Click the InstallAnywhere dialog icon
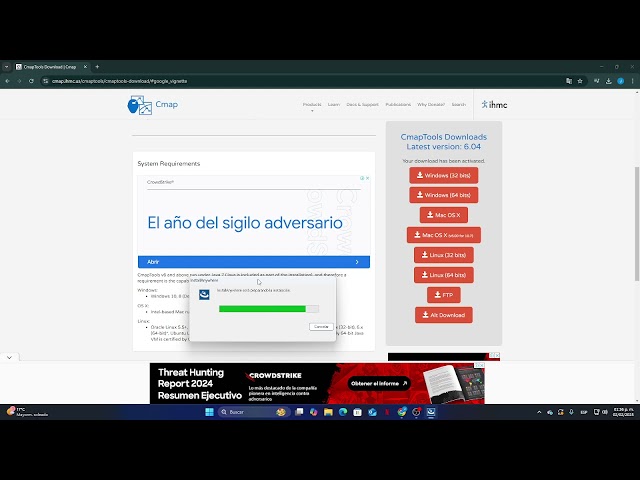Image resolution: width=640 pixels, height=480 pixels. tap(204, 294)
